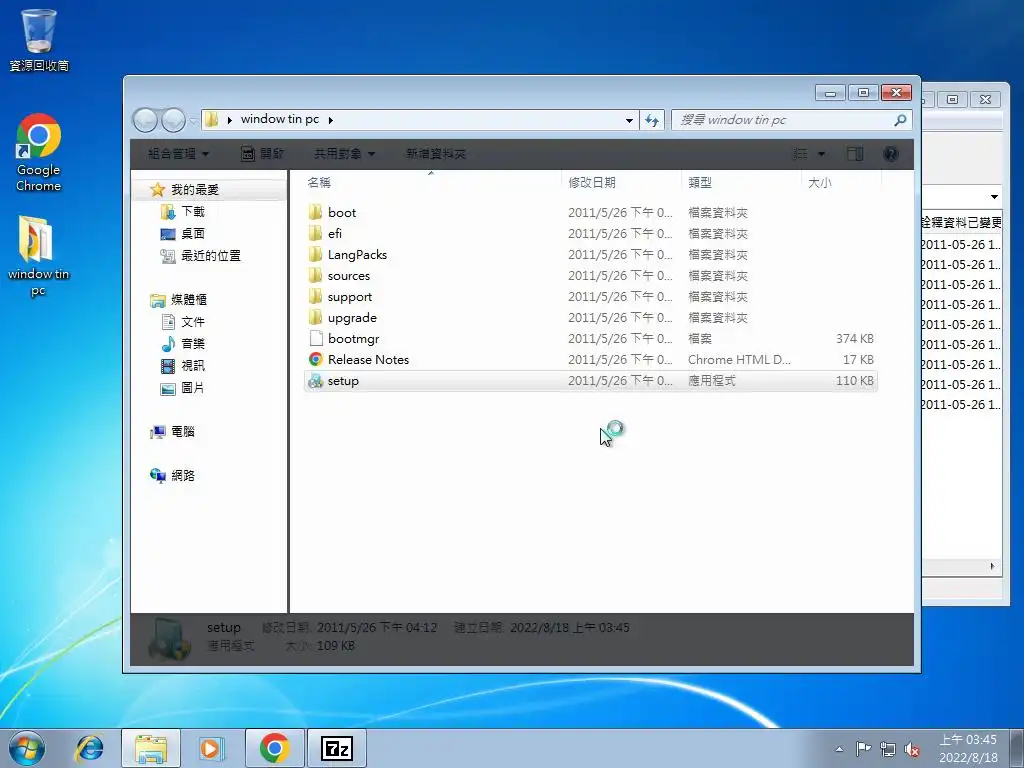Select the support folder icon
This screenshot has height=768, width=1024.
point(315,296)
